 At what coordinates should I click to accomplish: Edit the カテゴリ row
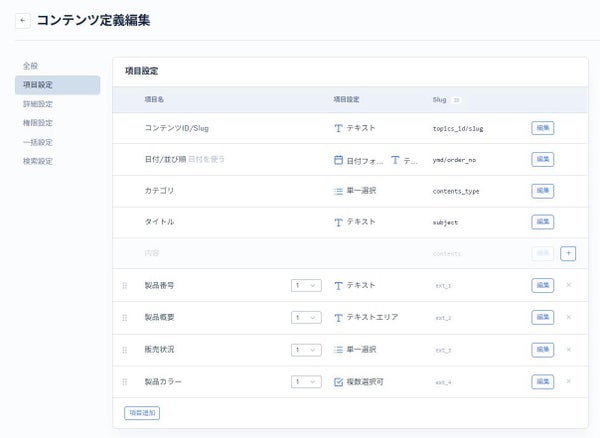point(543,191)
